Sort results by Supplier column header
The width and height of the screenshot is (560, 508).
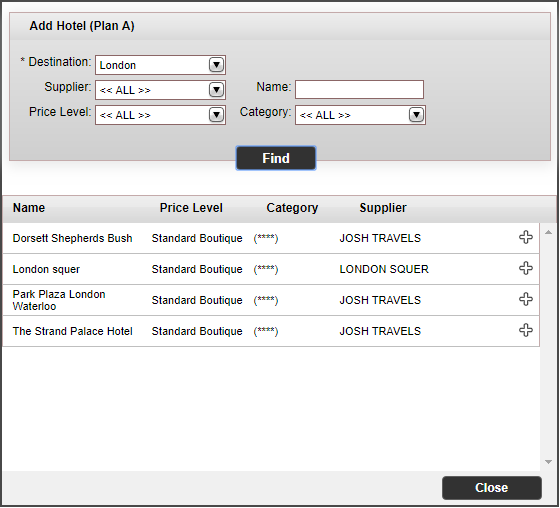click(383, 208)
